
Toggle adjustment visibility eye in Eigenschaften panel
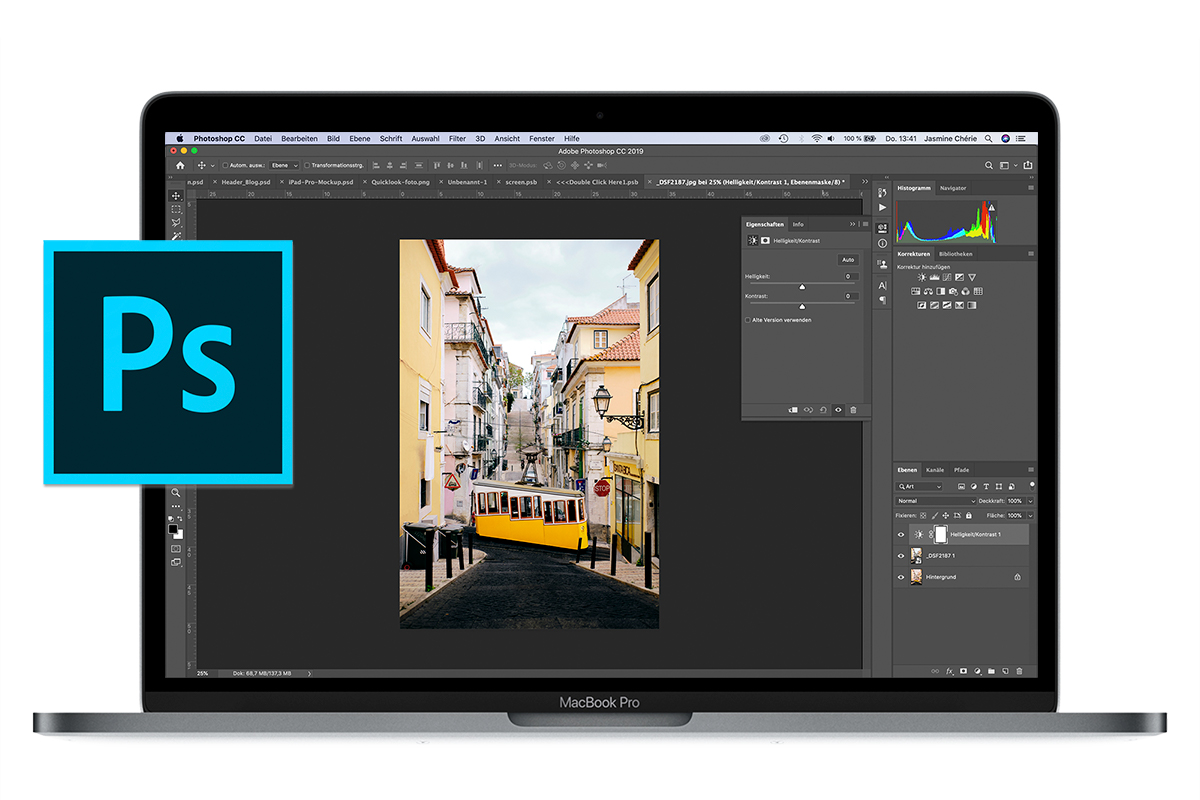838,410
